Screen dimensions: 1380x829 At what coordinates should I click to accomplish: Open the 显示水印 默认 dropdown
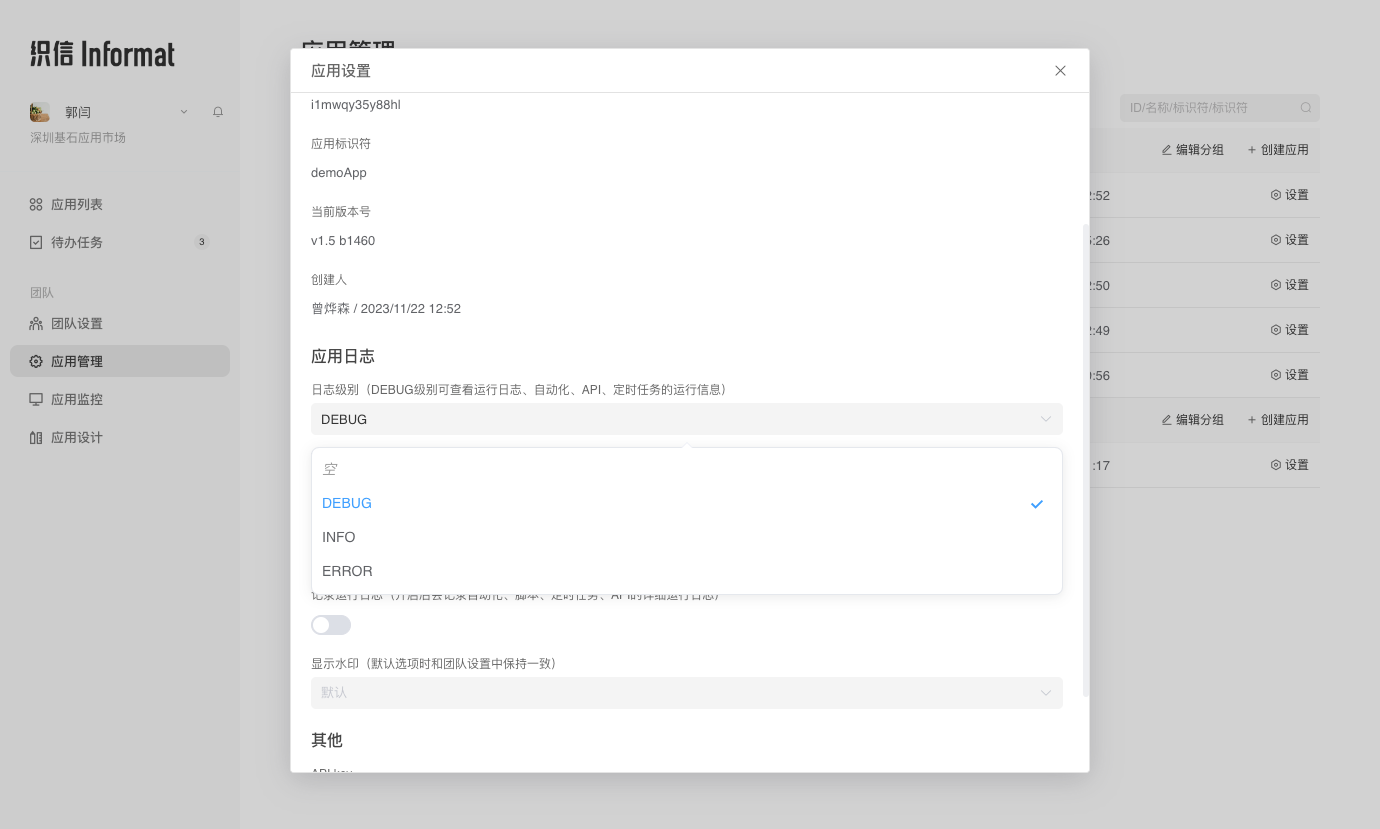687,692
